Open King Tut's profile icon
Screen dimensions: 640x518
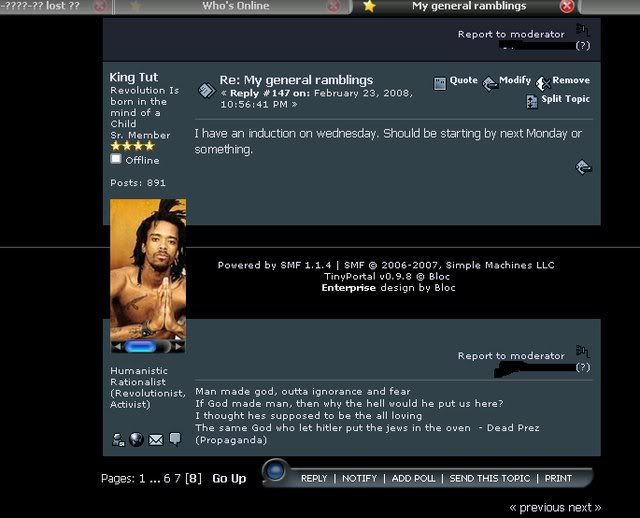point(118,439)
